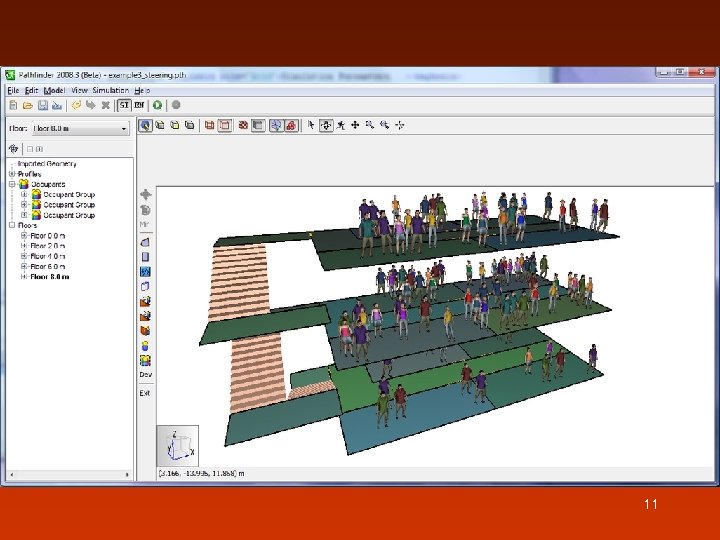Choose the four-arrow pan view tool
Viewport: 720px width, 540px height.
click(x=355, y=125)
